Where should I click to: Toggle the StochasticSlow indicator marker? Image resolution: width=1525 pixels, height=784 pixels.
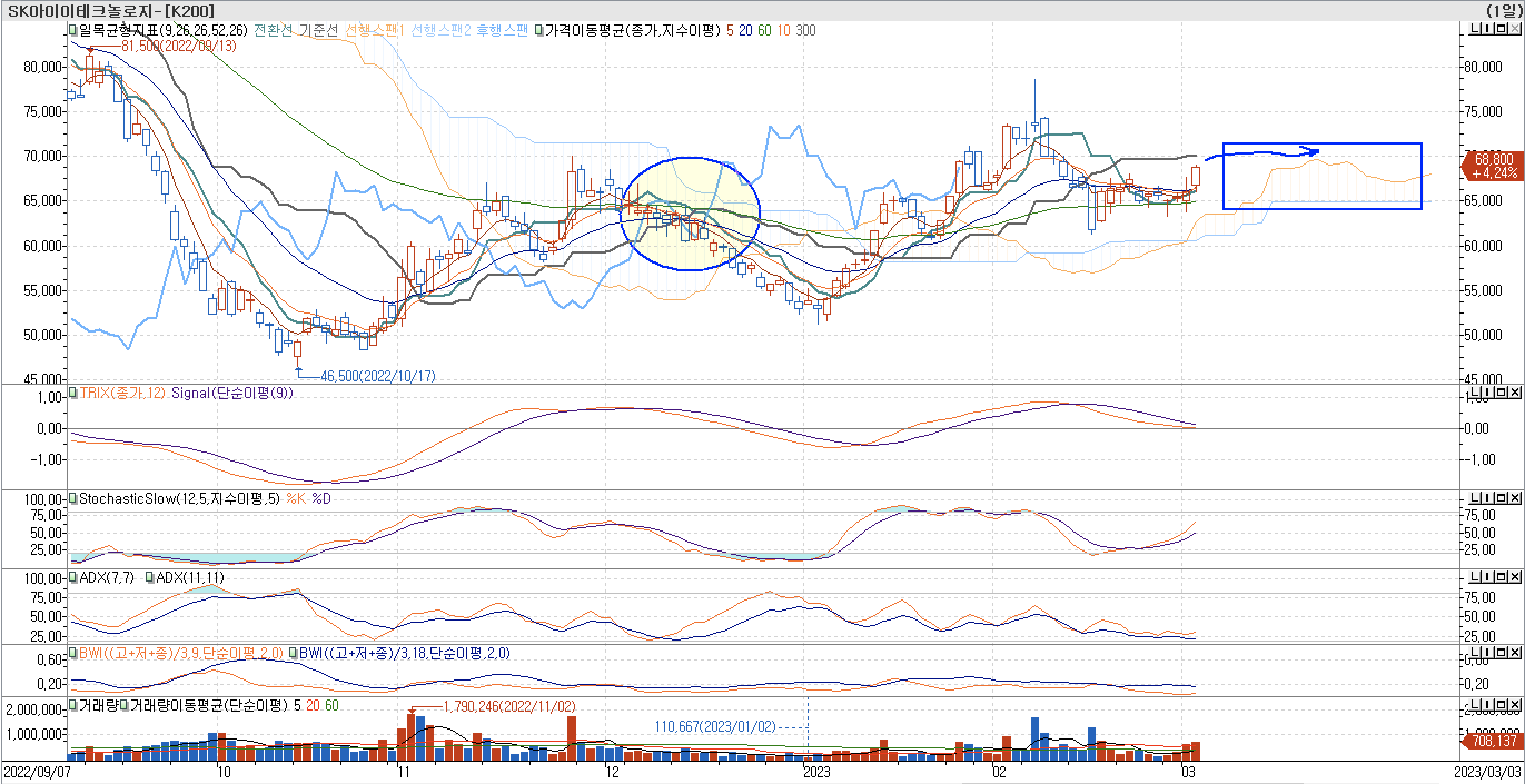point(73,498)
